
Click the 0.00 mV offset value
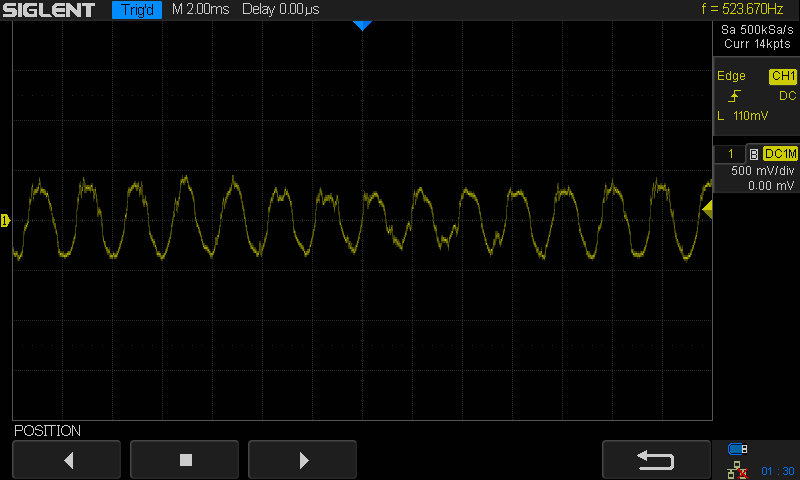(771, 186)
